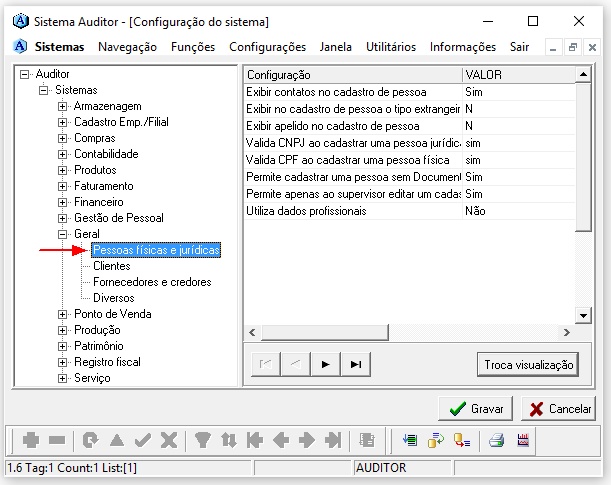The height and width of the screenshot is (485, 611).
Task: Open the Sistemas menu
Action: tap(59, 47)
